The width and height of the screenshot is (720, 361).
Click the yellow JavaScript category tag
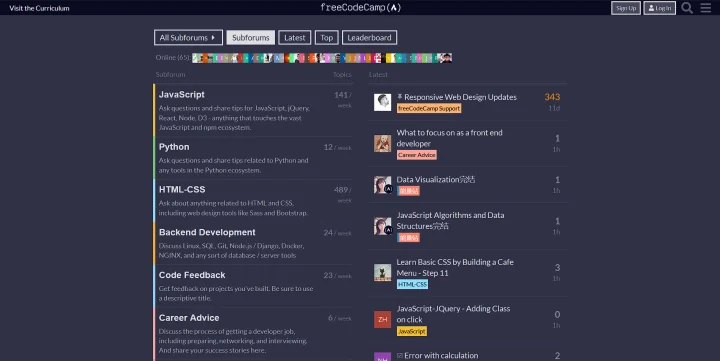[x=411, y=331]
